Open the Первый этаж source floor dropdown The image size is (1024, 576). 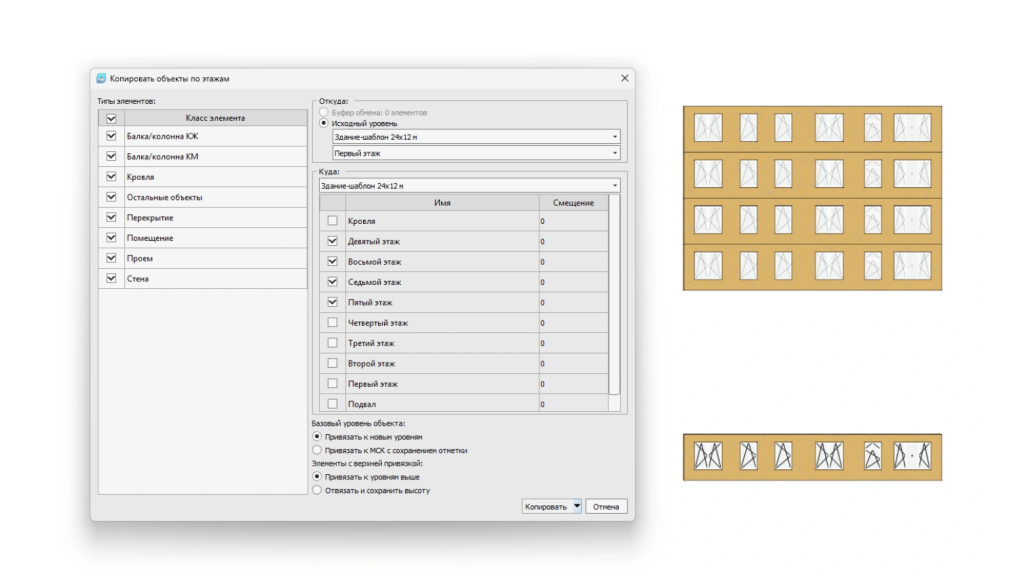613,153
